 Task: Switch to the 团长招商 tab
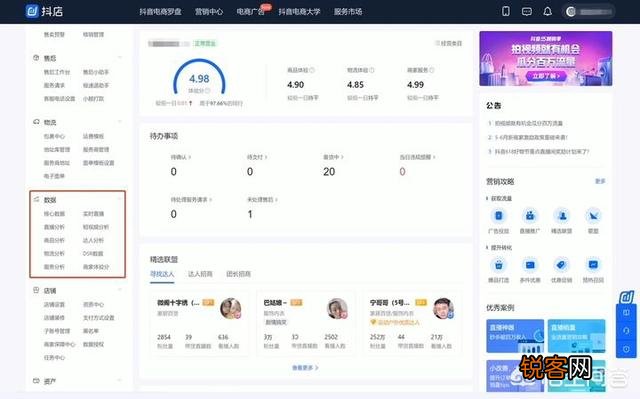click(238, 274)
